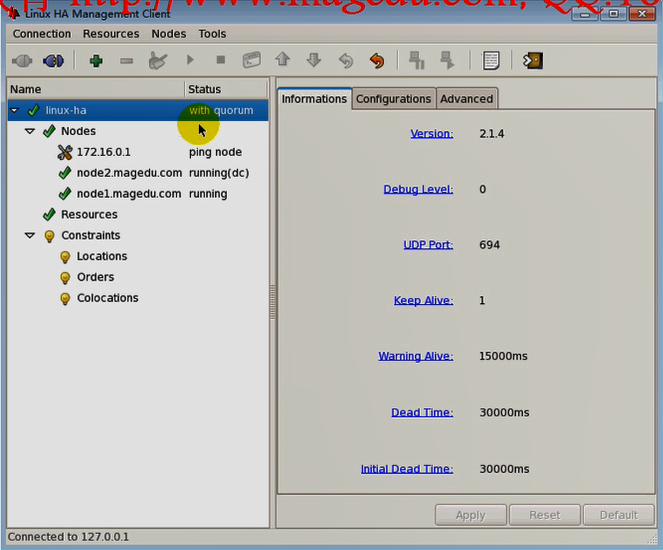Collapse the Constraints tree branch
663x550 pixels.
click(30, 235)
